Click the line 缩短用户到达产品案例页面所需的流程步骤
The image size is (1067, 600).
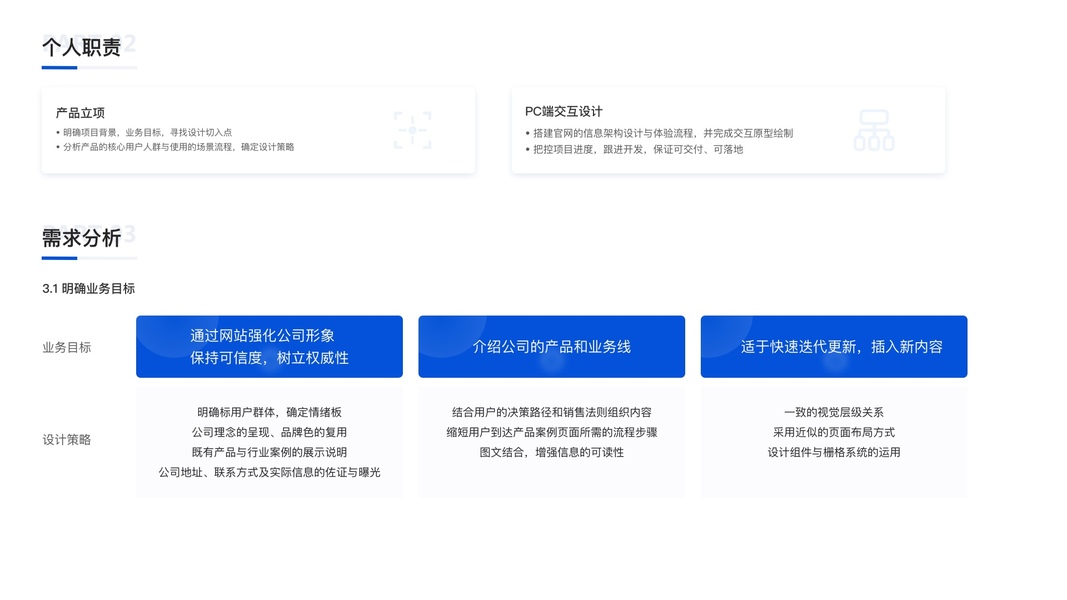(x=552, y=432)
